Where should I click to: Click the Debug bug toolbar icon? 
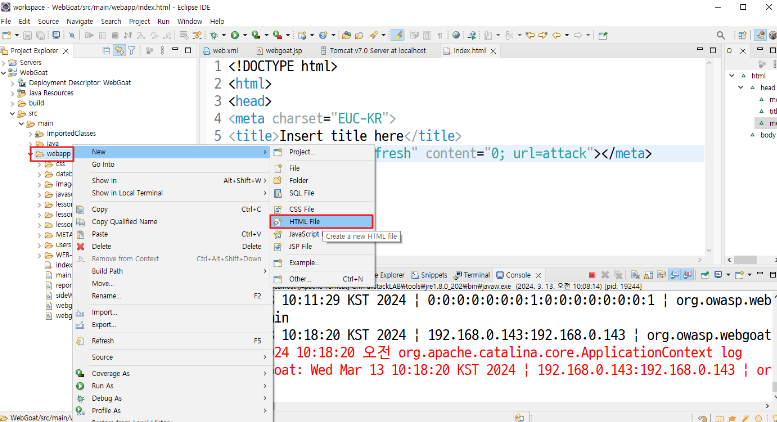(x=214, y=35)
